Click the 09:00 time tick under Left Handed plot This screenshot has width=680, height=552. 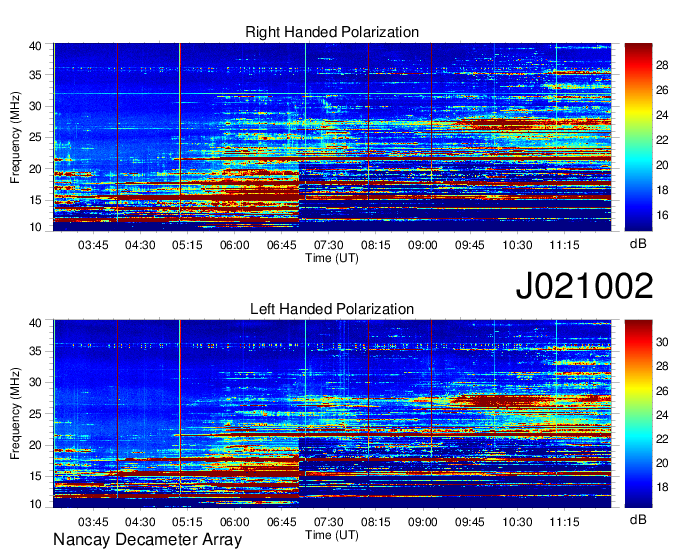point(423,522)
